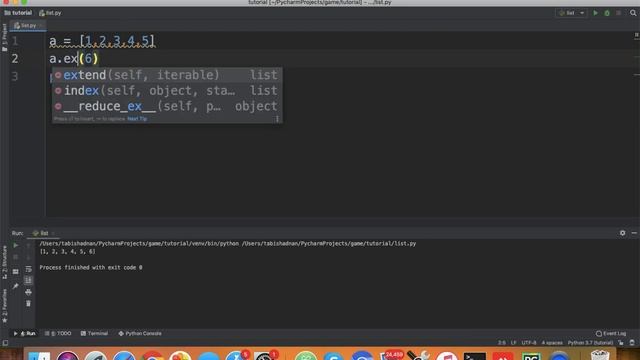Change 4 spaces indent setting
Viewport: 640px width, 360px height.
pos(552,343)
